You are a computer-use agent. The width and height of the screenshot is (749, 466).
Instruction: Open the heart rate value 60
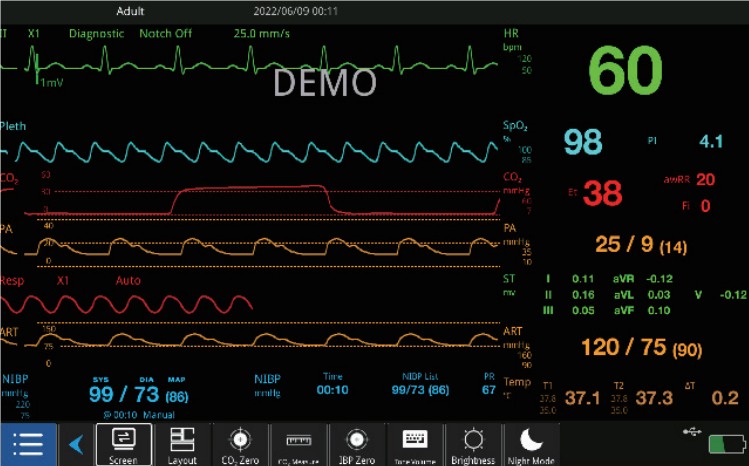pyautogui.click(x=624, y=70)
